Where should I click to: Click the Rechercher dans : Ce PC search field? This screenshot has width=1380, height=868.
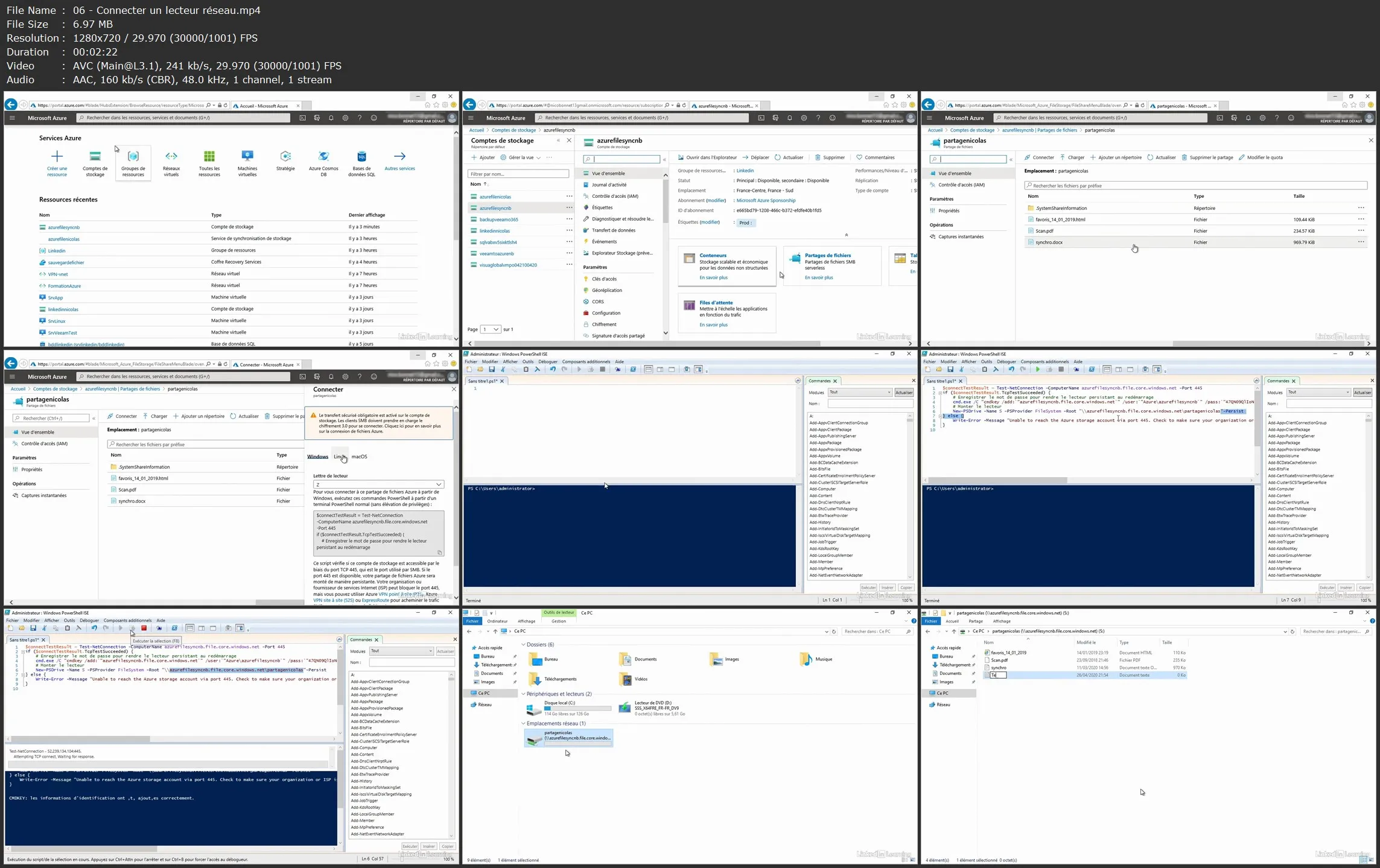click(x=877, y=632)
